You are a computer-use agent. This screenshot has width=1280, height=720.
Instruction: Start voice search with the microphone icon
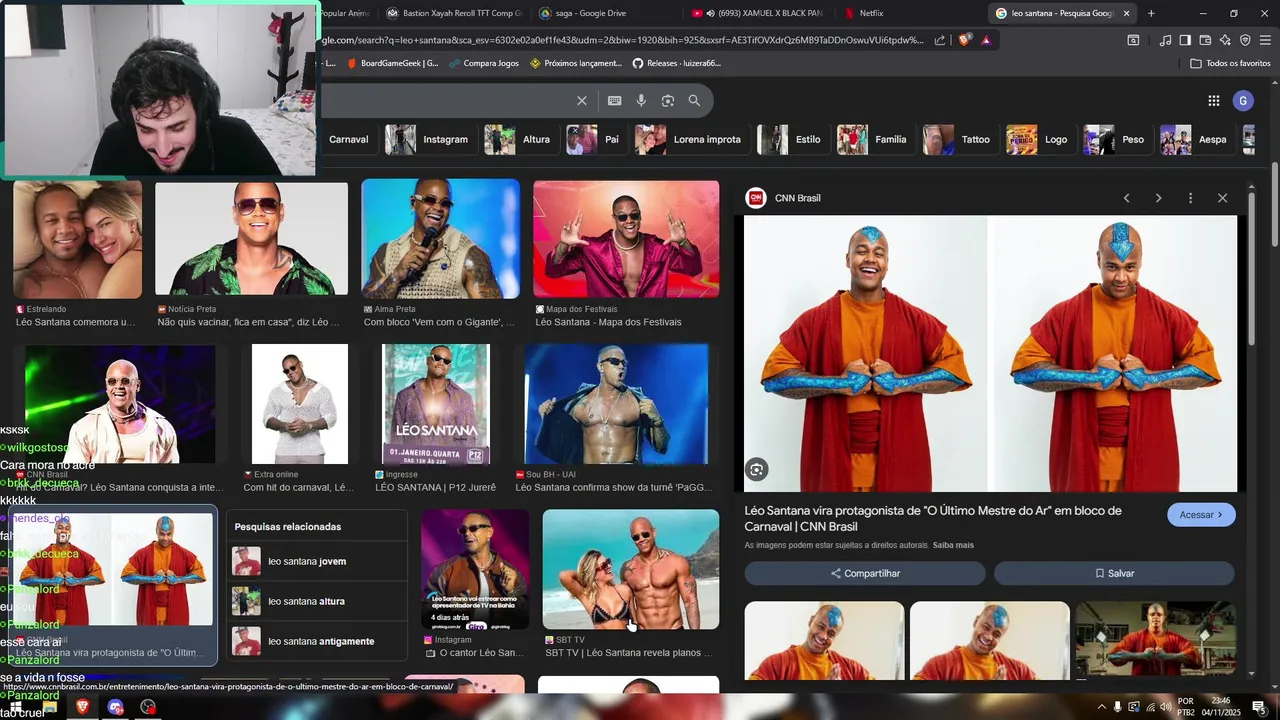(641, 101)
